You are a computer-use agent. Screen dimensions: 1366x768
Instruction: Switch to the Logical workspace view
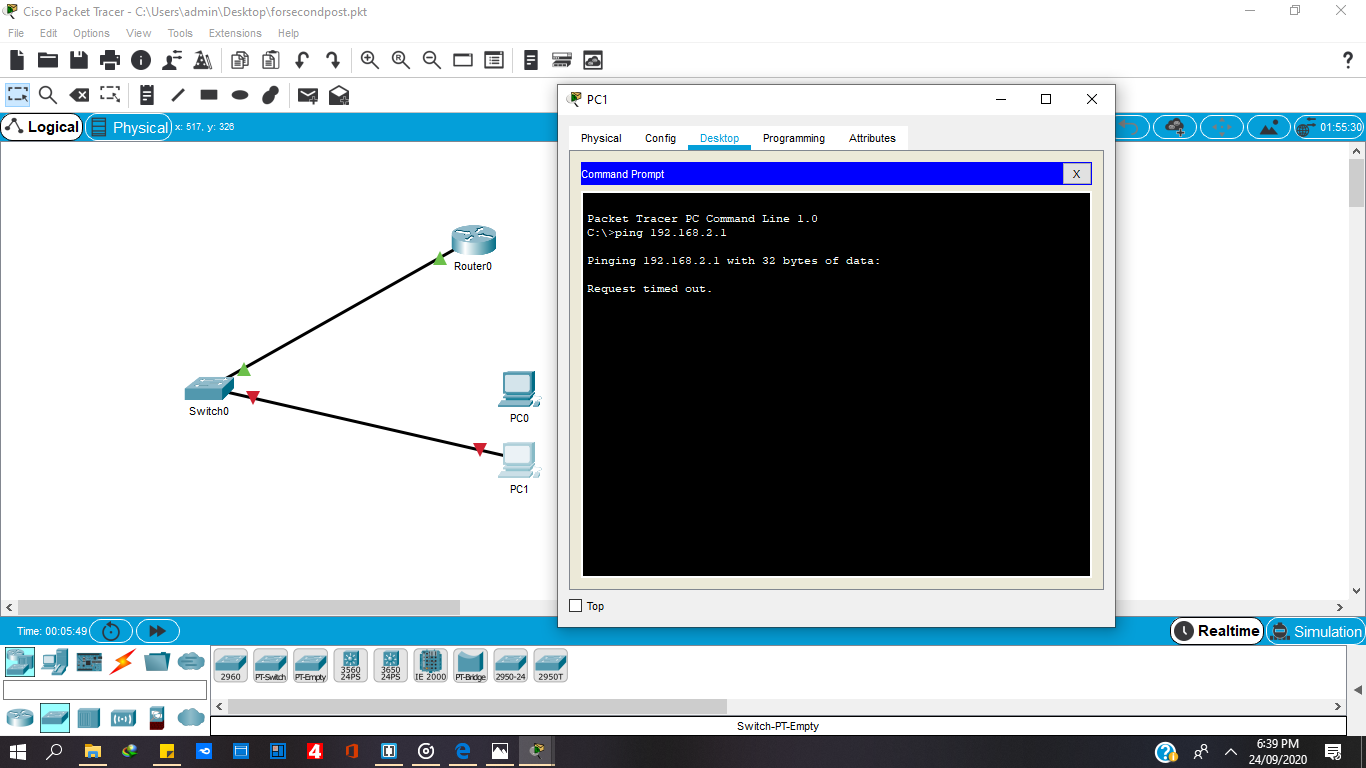42,127
